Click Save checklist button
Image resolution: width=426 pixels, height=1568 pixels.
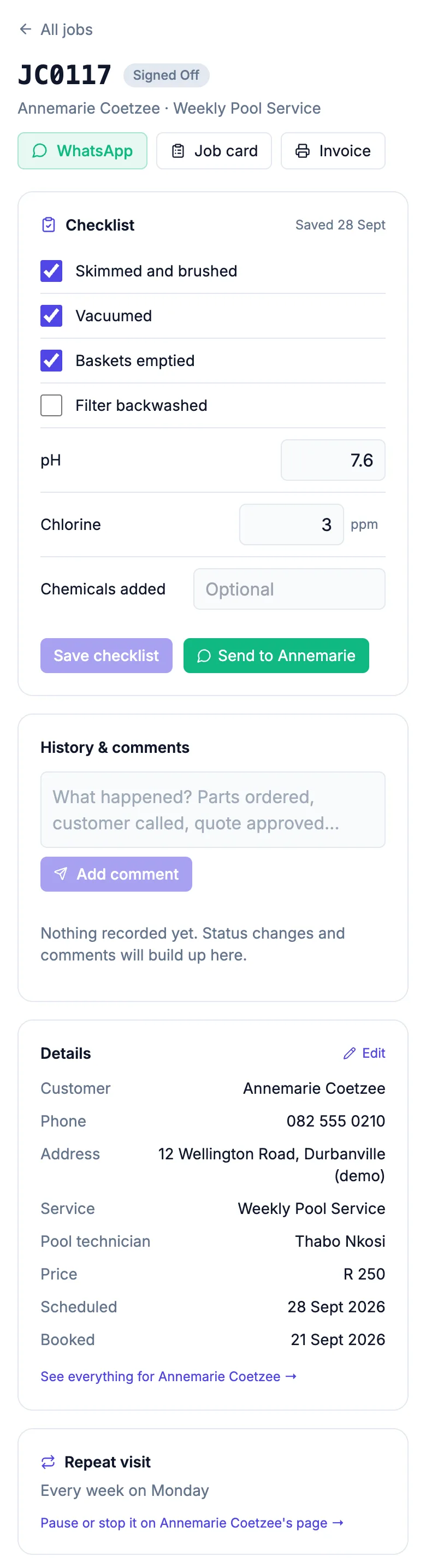click(x=106, y=656)
